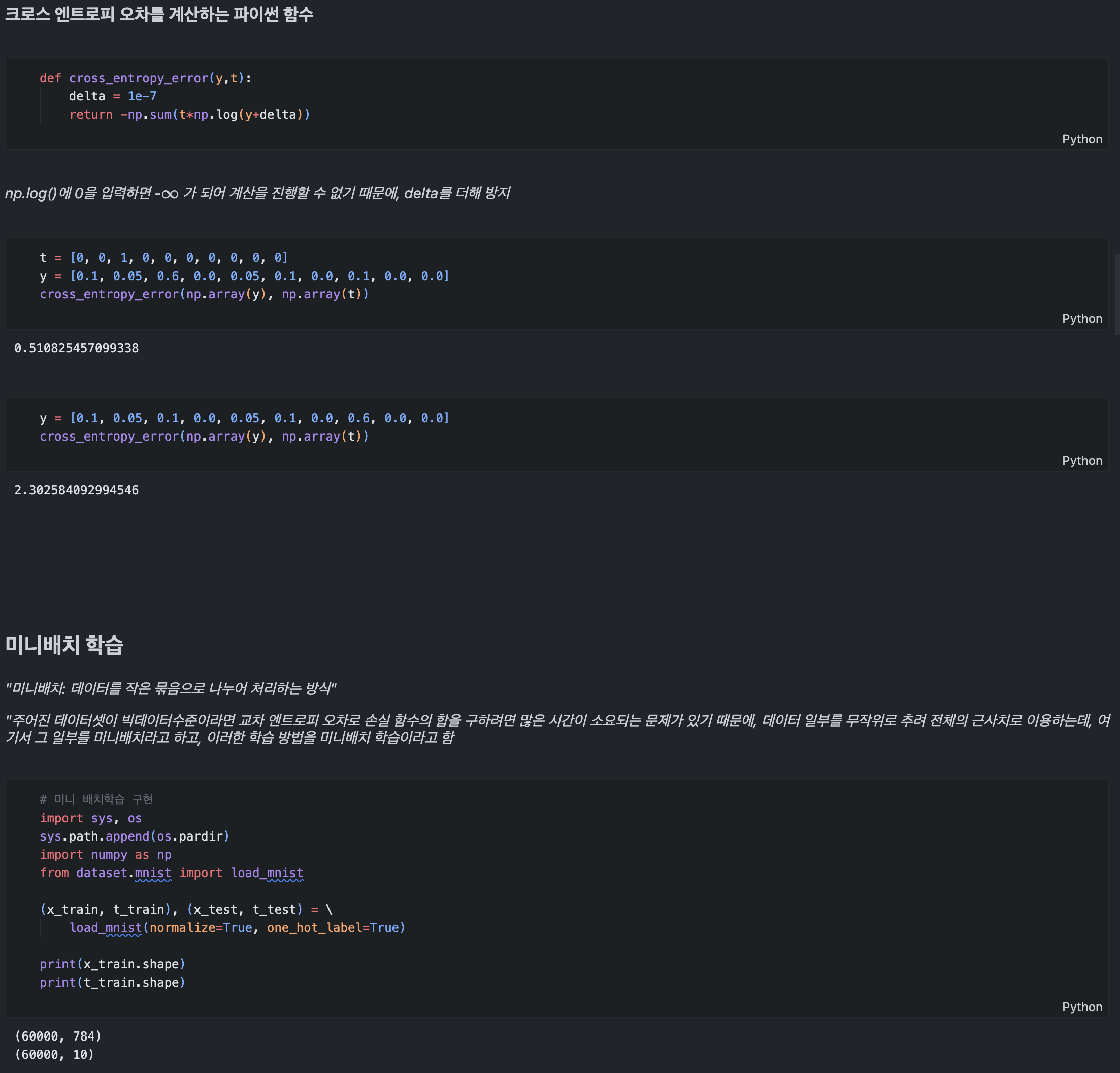The image size is (1120, 1073).
Task: Click the line 'print(x_train.shape)'
Action: pos(113,964)
